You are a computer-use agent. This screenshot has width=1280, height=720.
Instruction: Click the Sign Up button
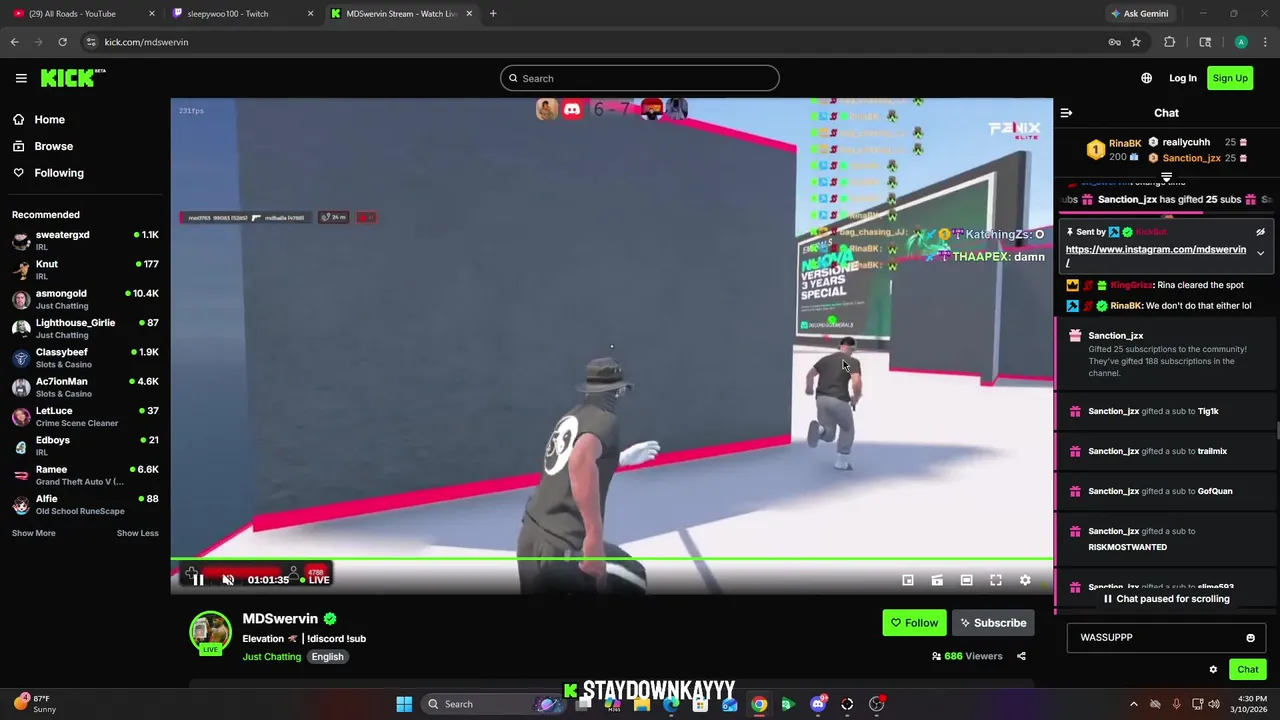(x=1230, y=78)
